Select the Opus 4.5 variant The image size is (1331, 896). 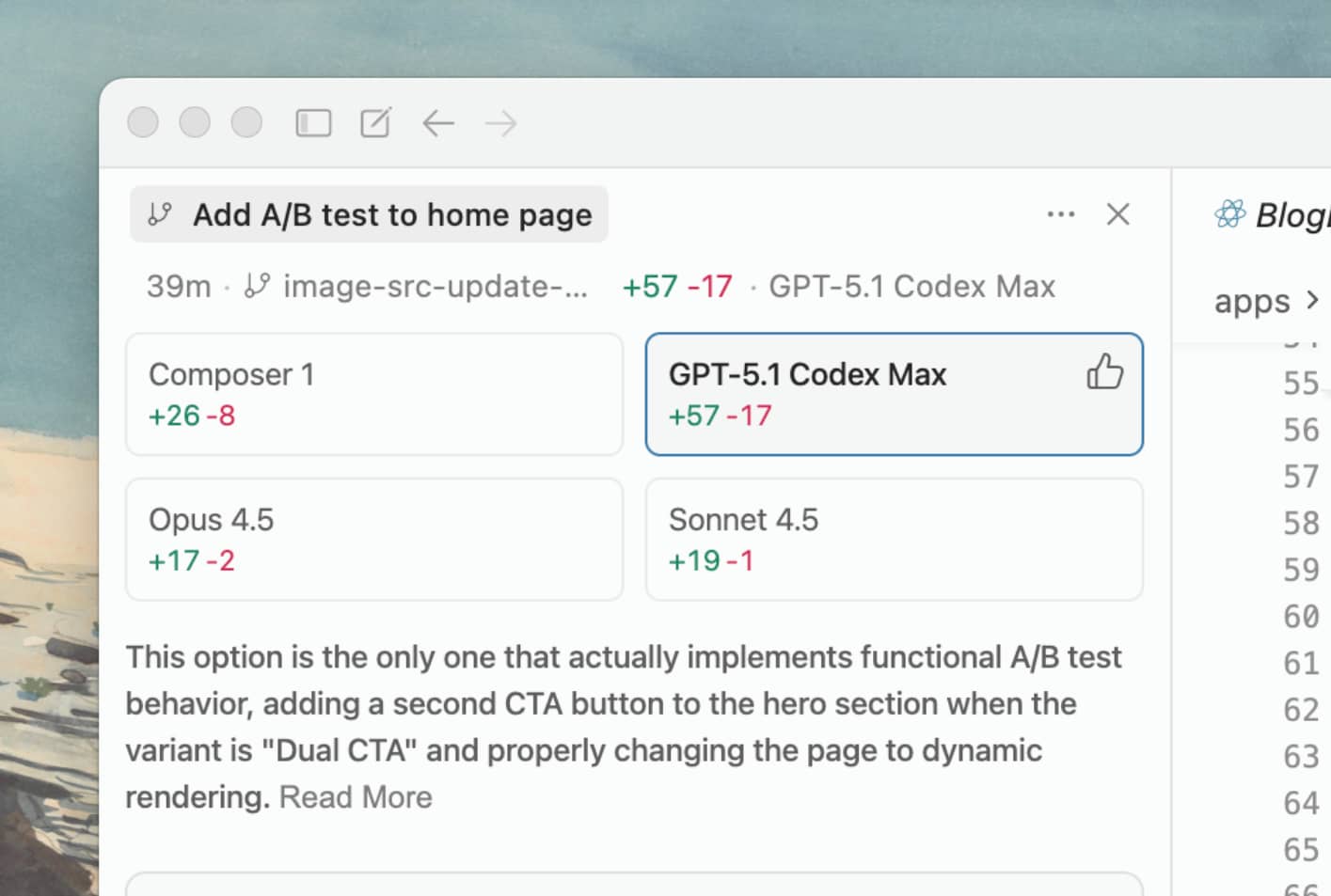373,539
